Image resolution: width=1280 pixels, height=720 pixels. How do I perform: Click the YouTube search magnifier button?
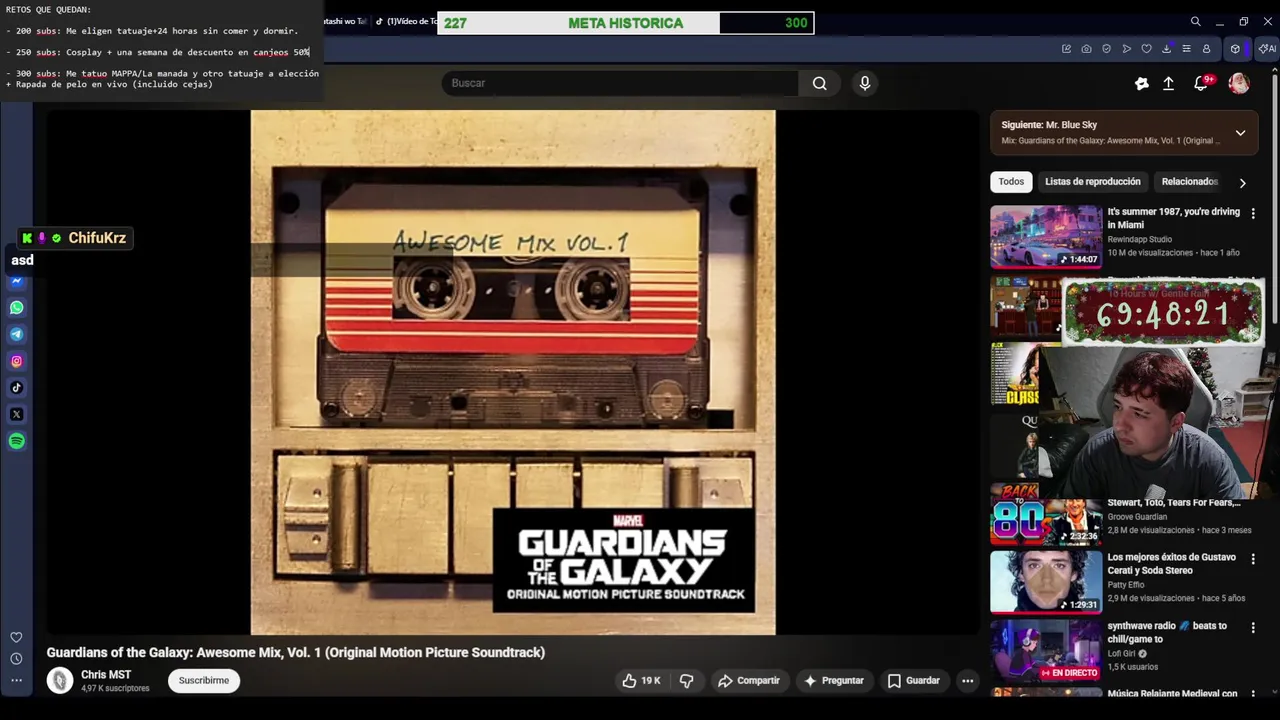[819, 83]
